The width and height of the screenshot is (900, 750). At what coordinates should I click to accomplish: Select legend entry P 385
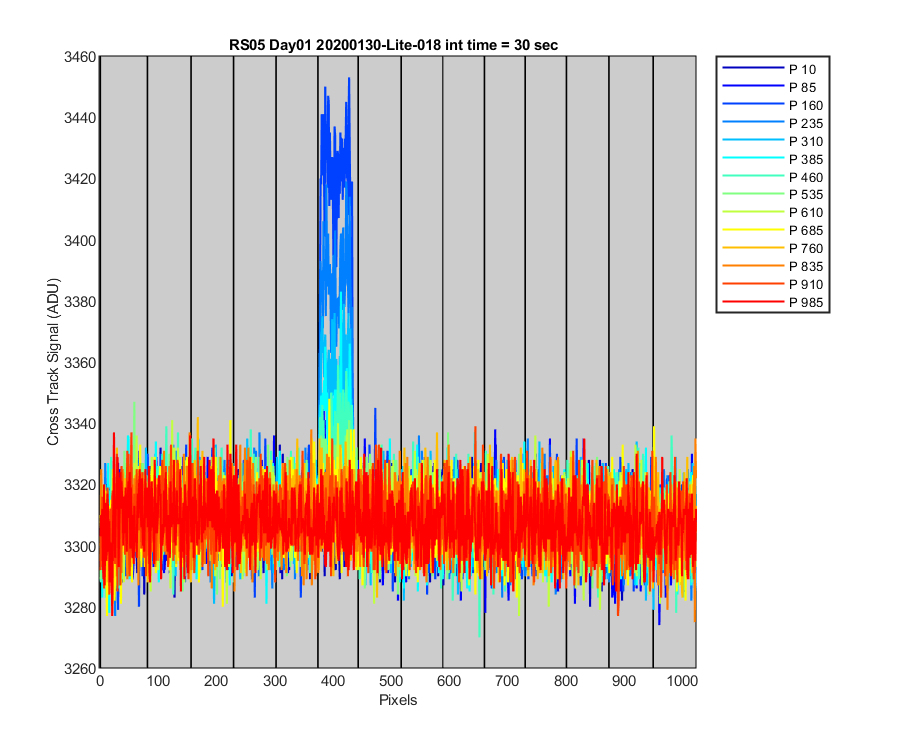click(x=773, y=159)
